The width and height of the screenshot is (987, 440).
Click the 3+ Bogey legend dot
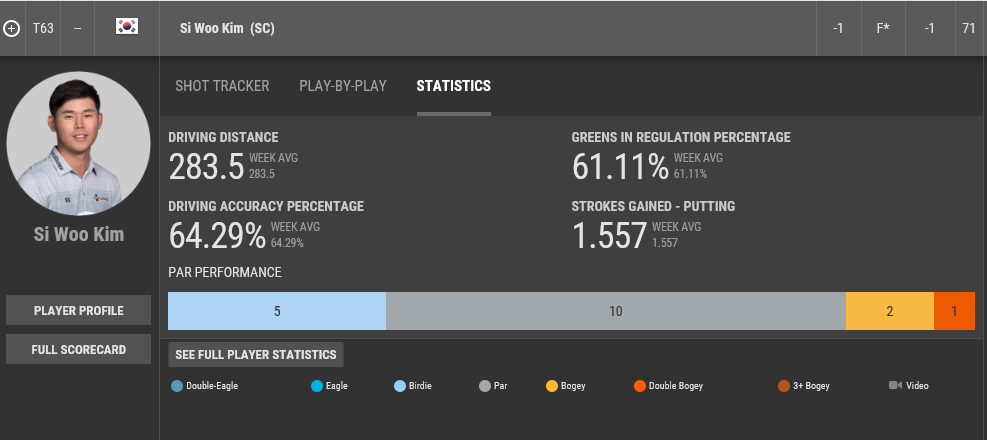point(784,385)
